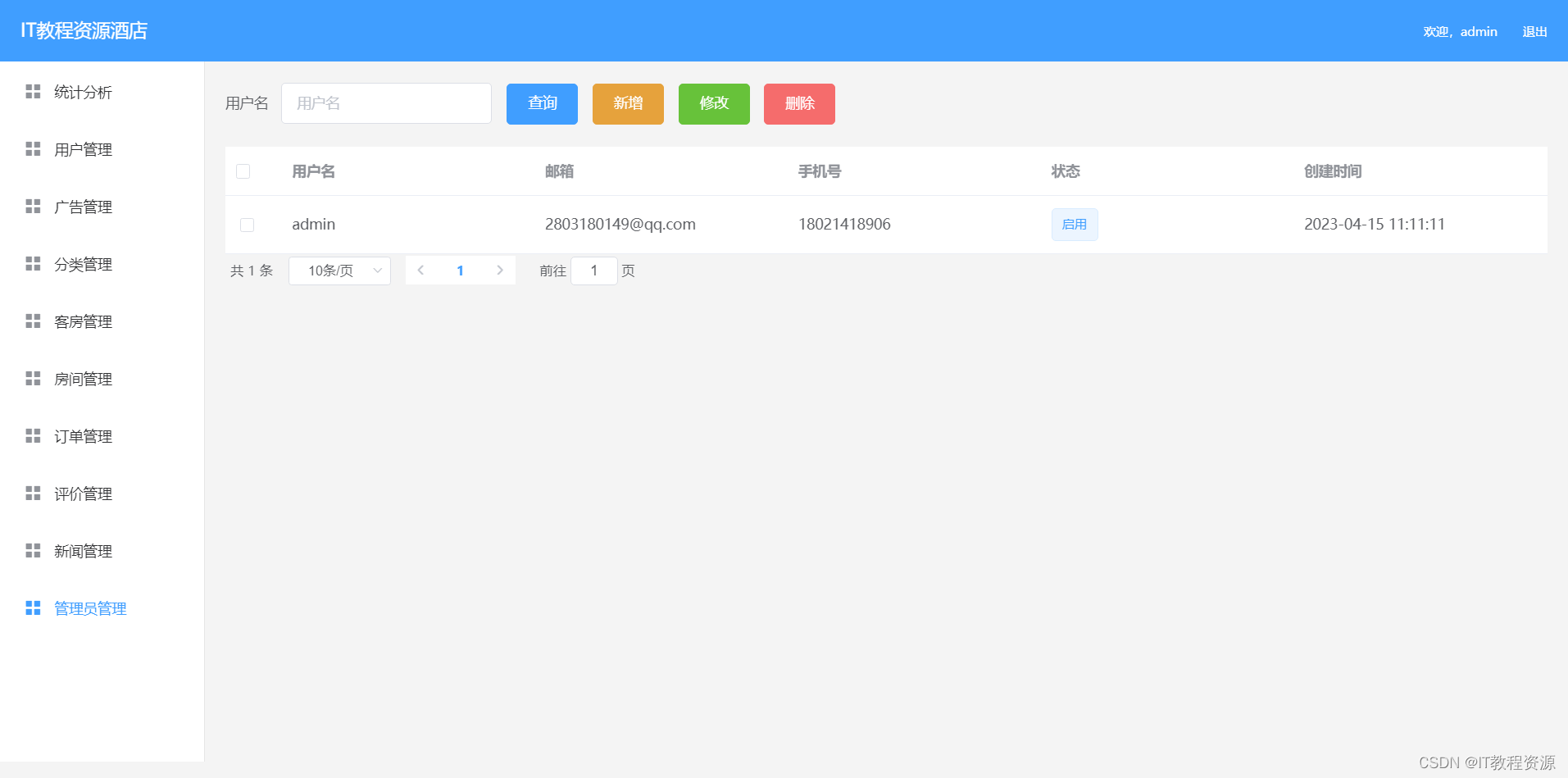Click the email 2803180149@qq.com cell

(x=620, y=224)
